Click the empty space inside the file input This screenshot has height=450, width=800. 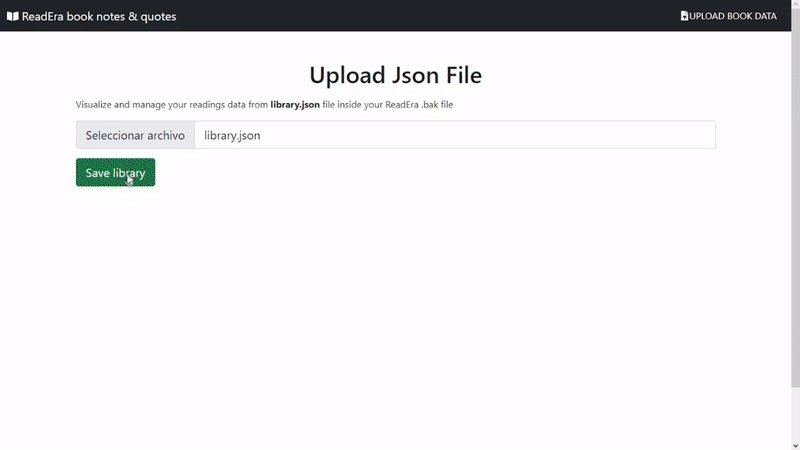(x=500, y=135)
